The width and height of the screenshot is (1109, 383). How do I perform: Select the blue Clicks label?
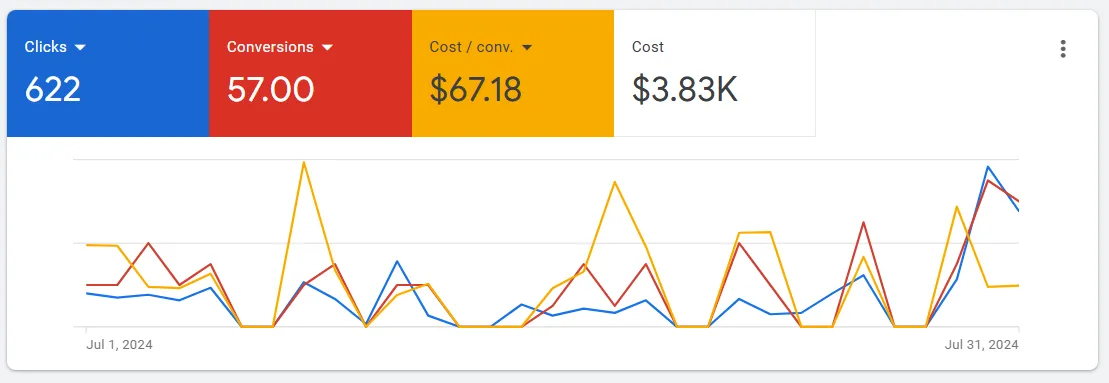(46, 47)
